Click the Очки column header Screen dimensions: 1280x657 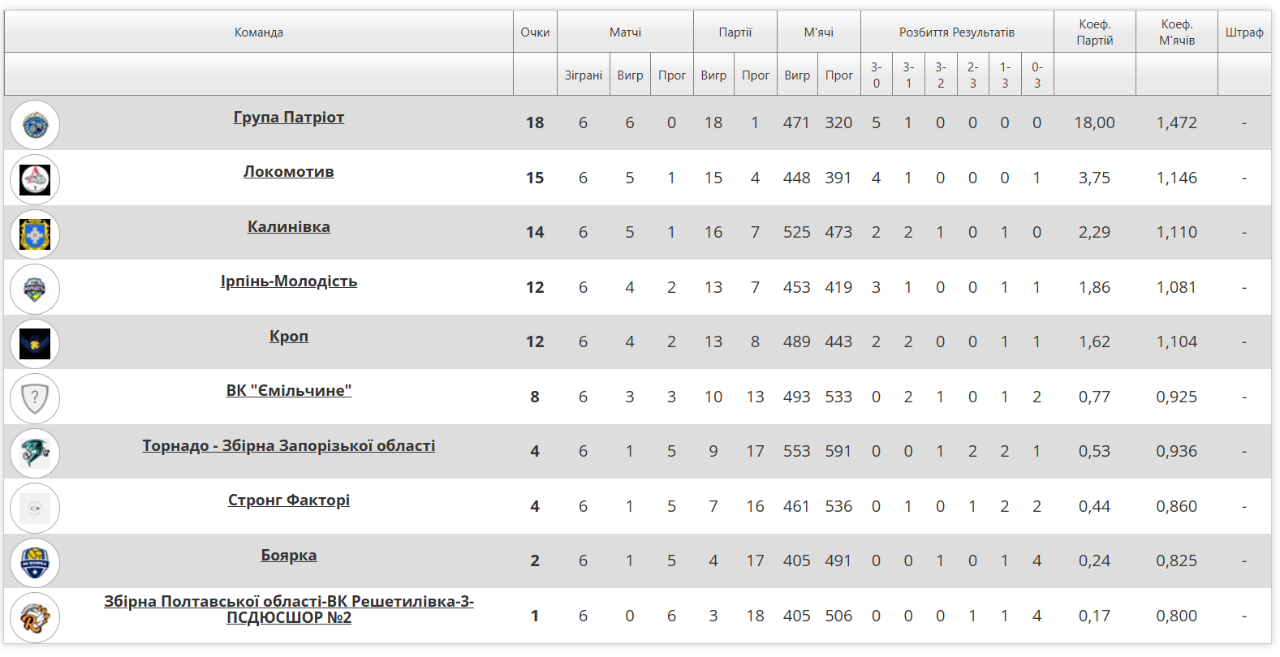pyautogui.click(x=535, y=32)
